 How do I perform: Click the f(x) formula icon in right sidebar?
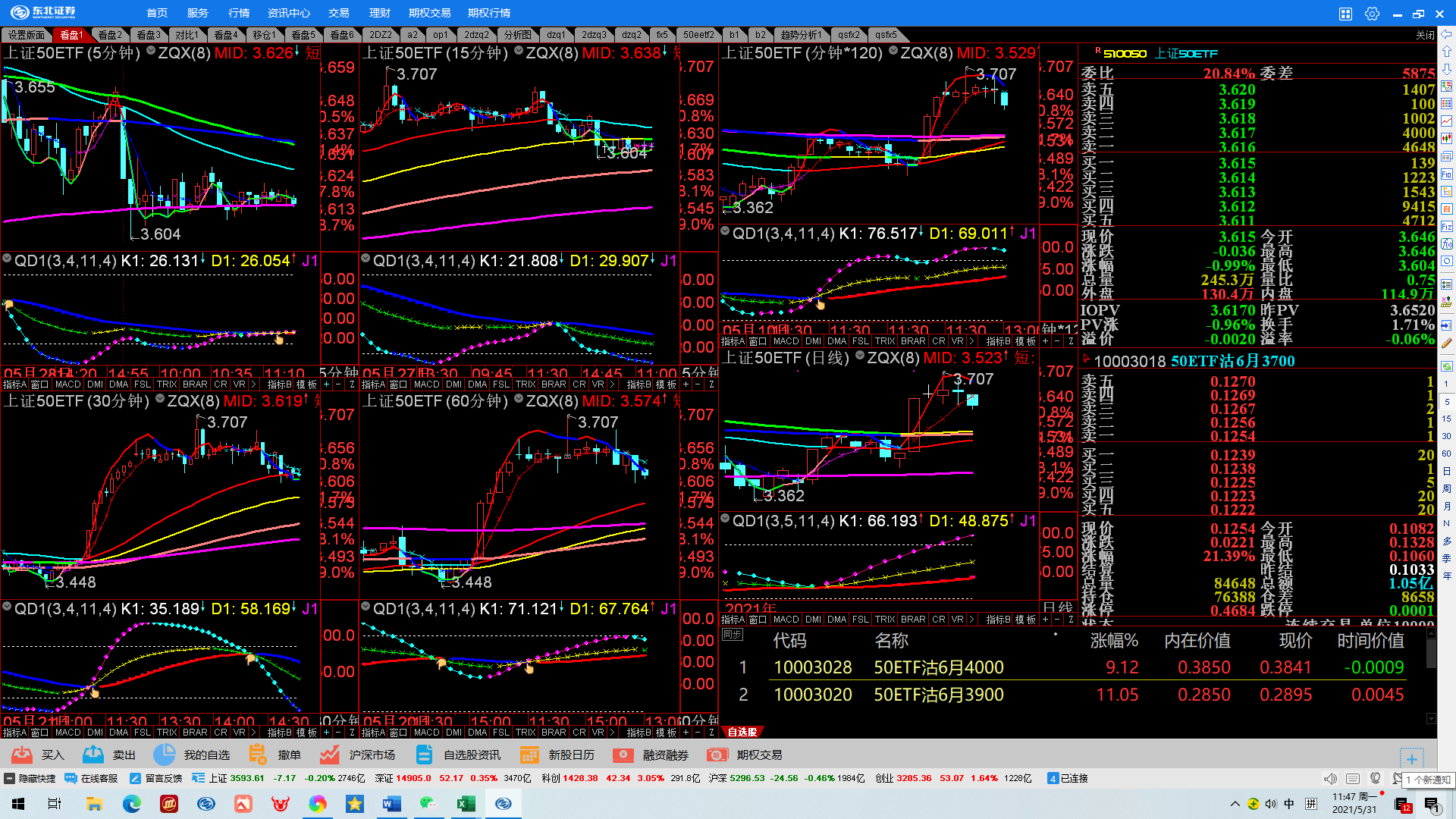(x=1446, y=243)
